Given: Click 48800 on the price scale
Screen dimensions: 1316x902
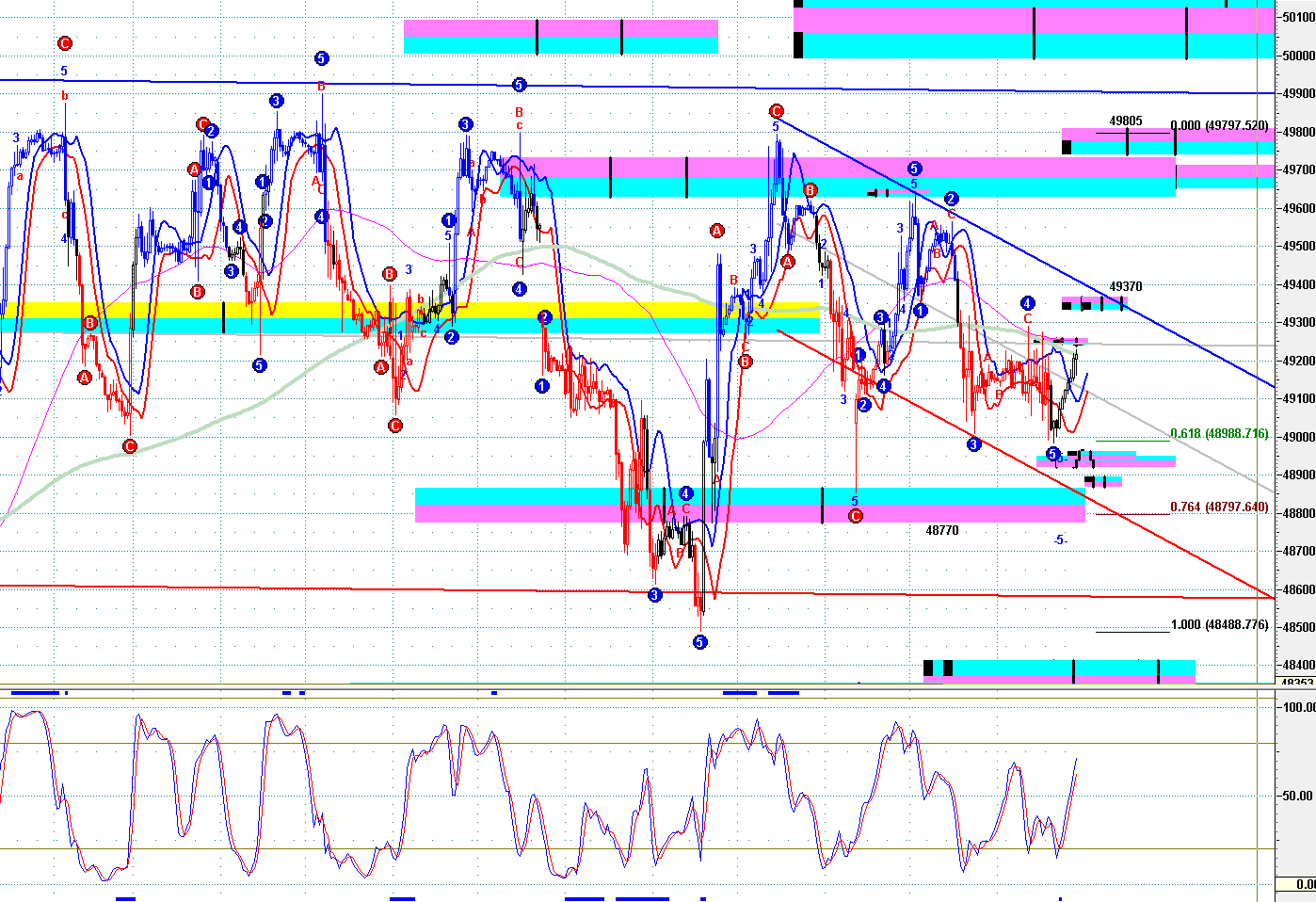Looking at the screenshot, I should point(1299,513).
